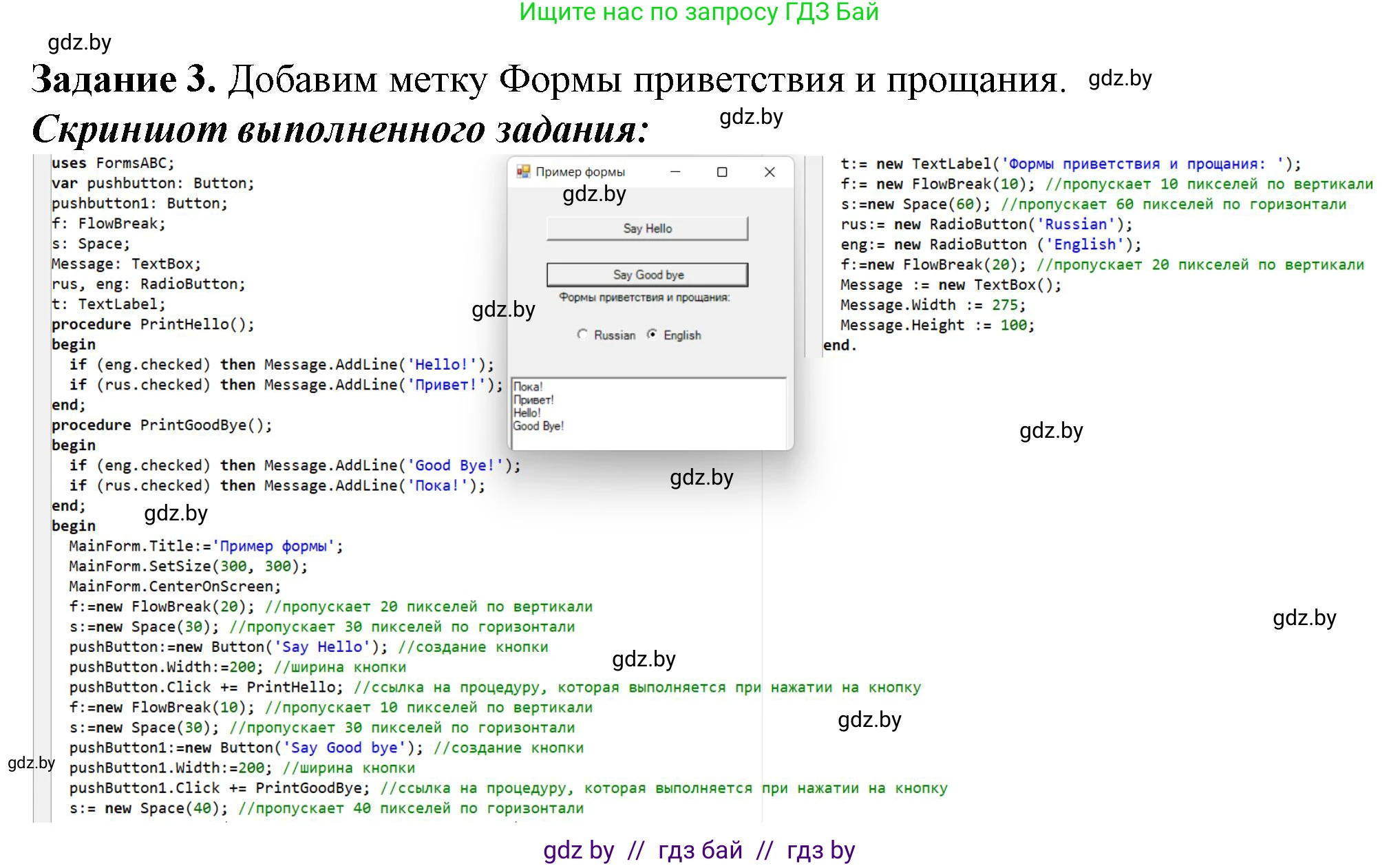
Task: Minimize the Пример формы window
Action: click(675, 171)
